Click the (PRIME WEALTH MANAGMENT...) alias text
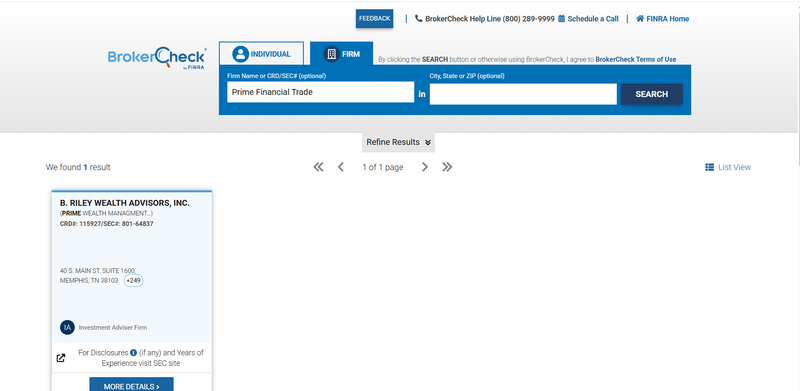Screen dimensions: 800x391 [106, 213]
